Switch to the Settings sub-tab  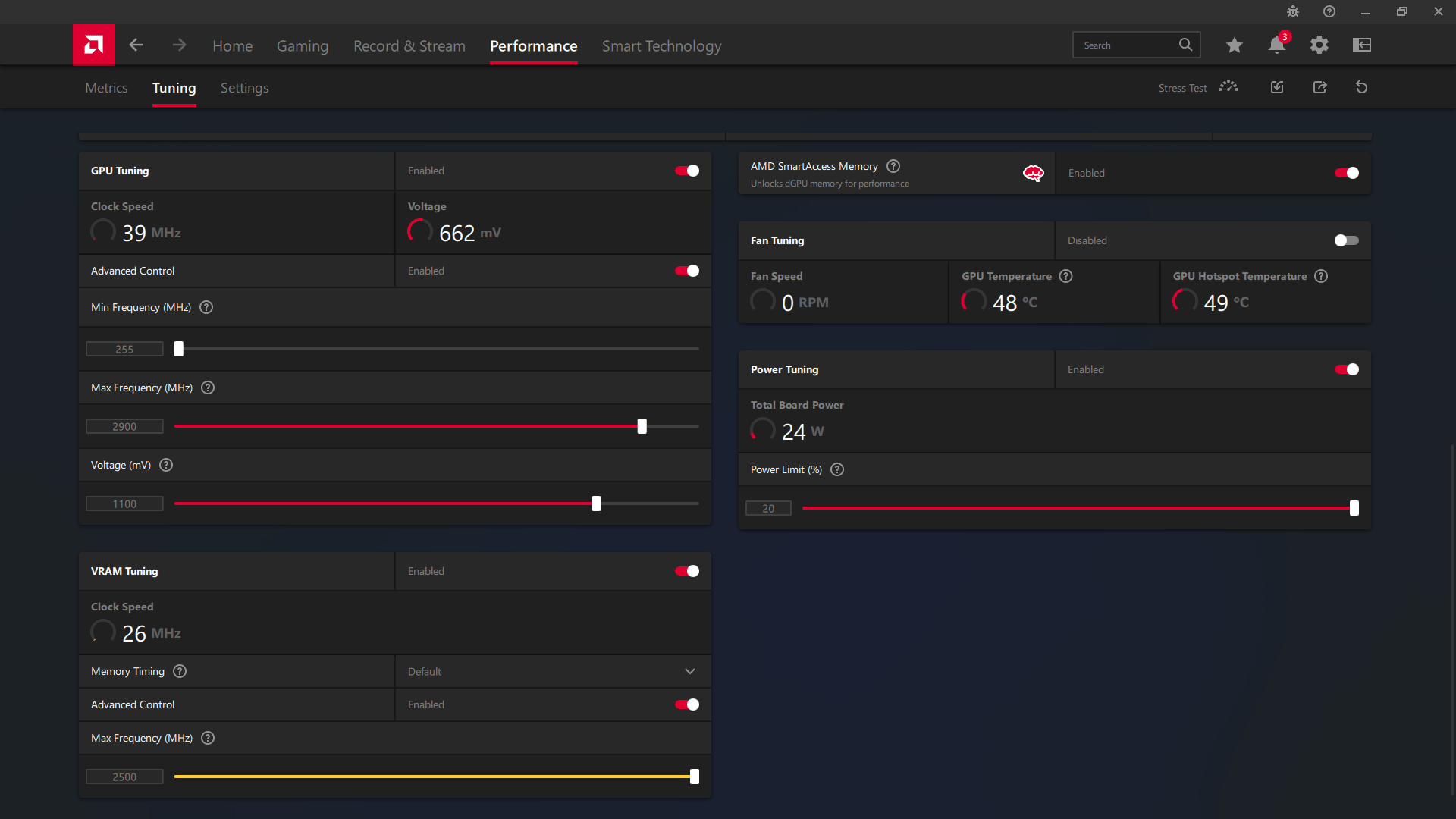pos(244,88)
